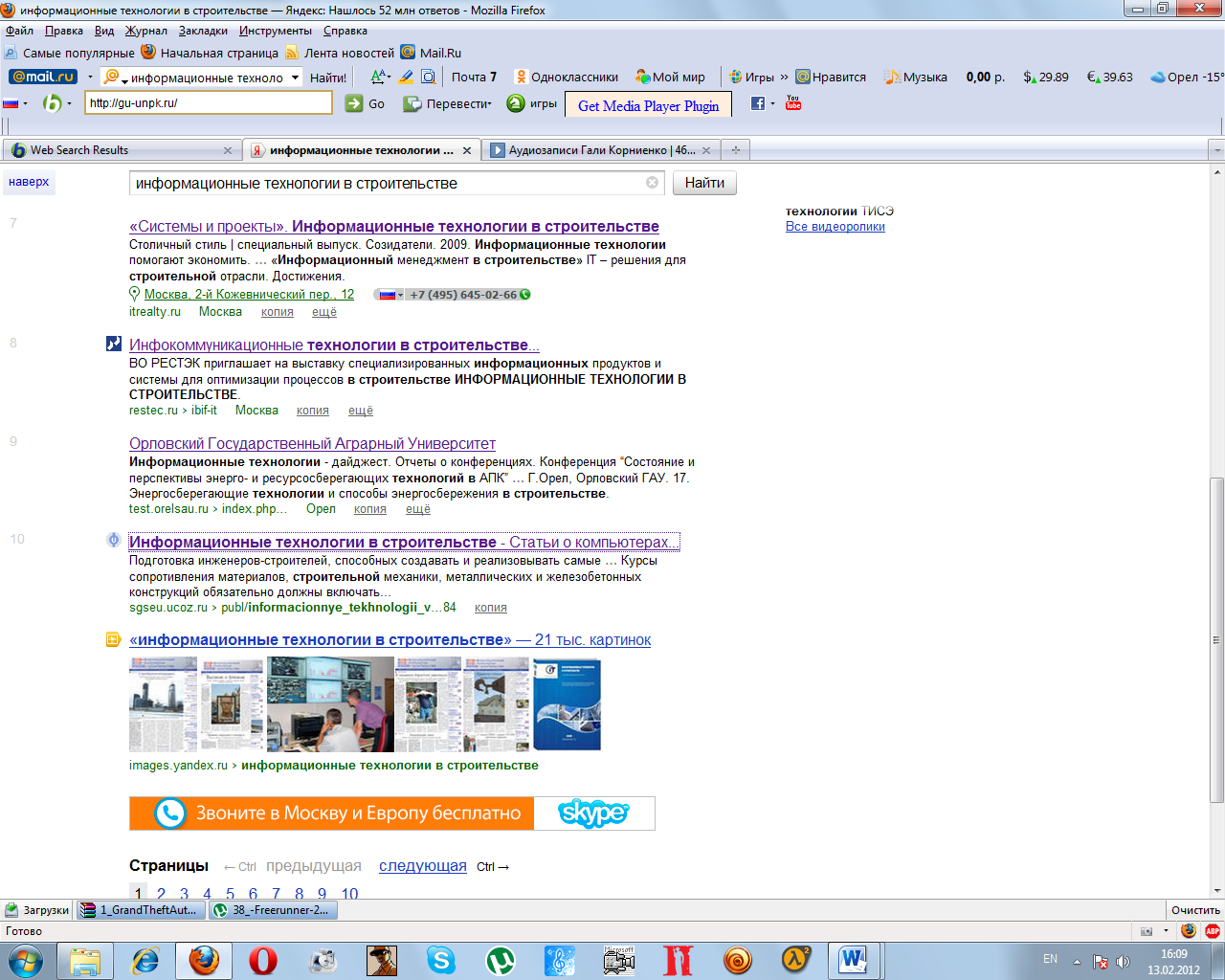Click the highlighter pen toolbar icon
The image size is (1225, 980).
[406, 77]
